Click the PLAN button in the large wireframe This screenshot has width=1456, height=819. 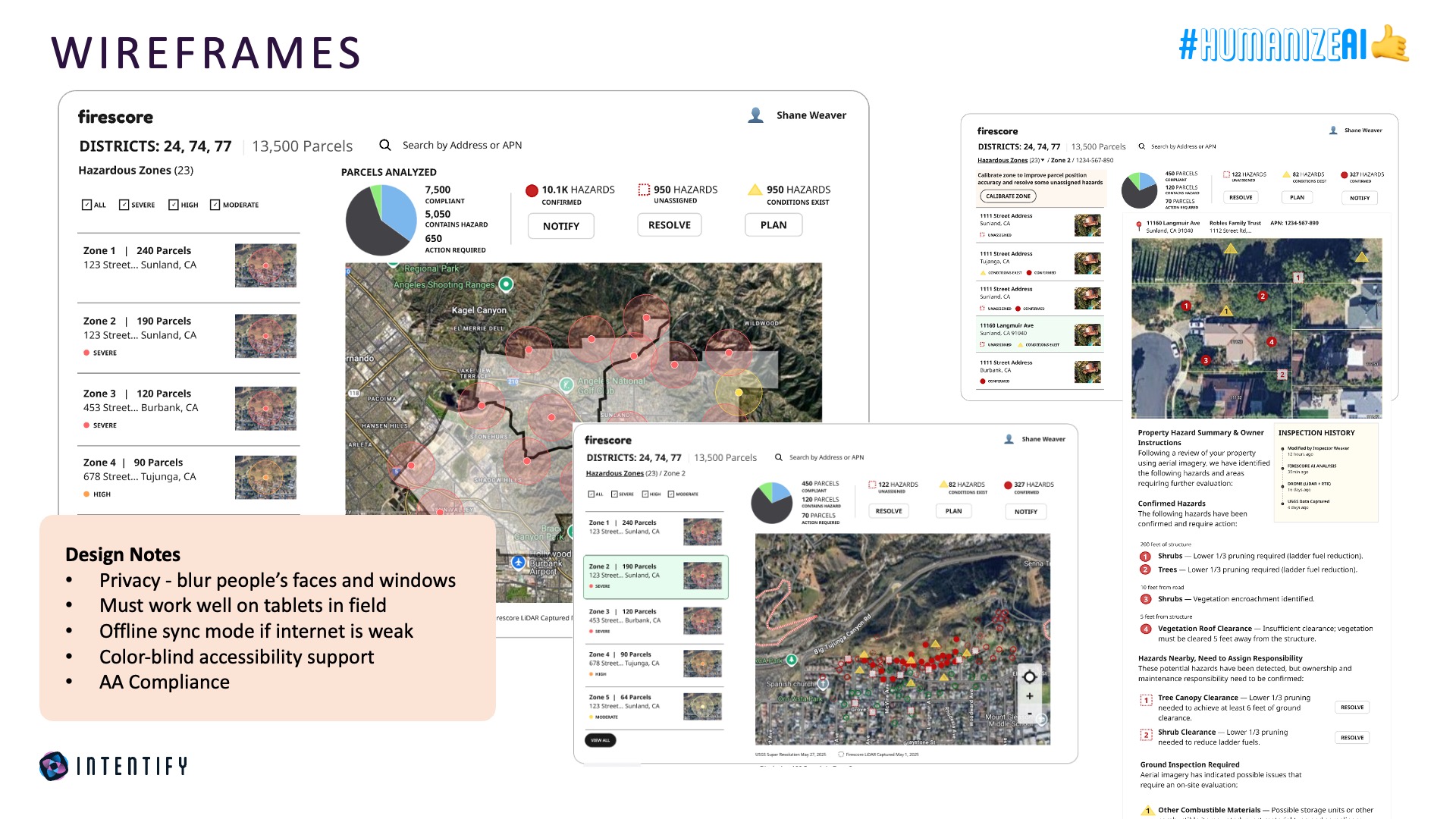[773, 225]
